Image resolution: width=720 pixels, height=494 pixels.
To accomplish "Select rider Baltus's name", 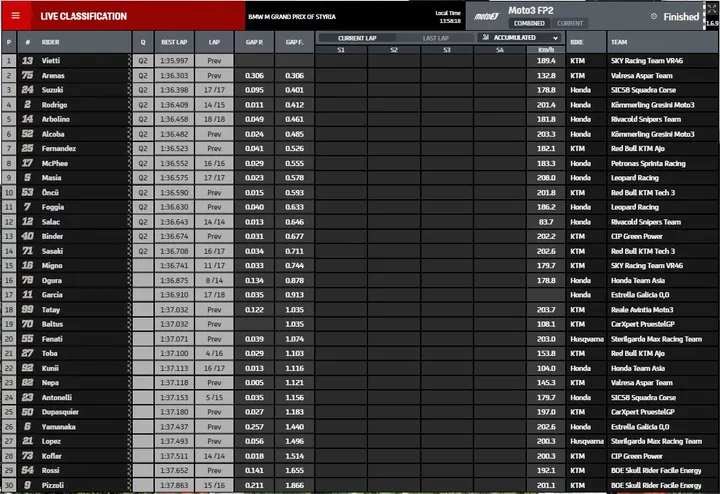I will click(x=52, y=324).
